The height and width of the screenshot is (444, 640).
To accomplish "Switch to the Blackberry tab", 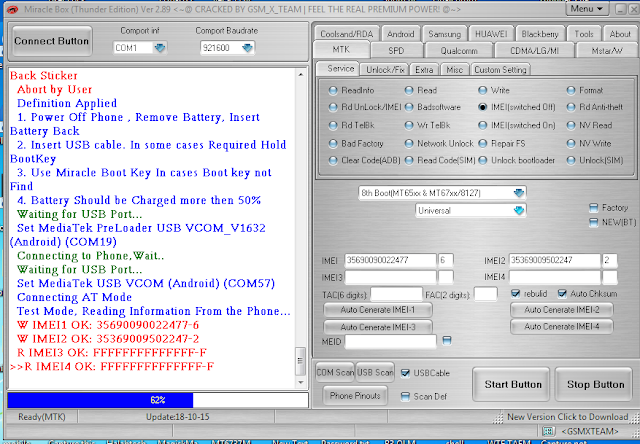I will (x=540, y=34).
